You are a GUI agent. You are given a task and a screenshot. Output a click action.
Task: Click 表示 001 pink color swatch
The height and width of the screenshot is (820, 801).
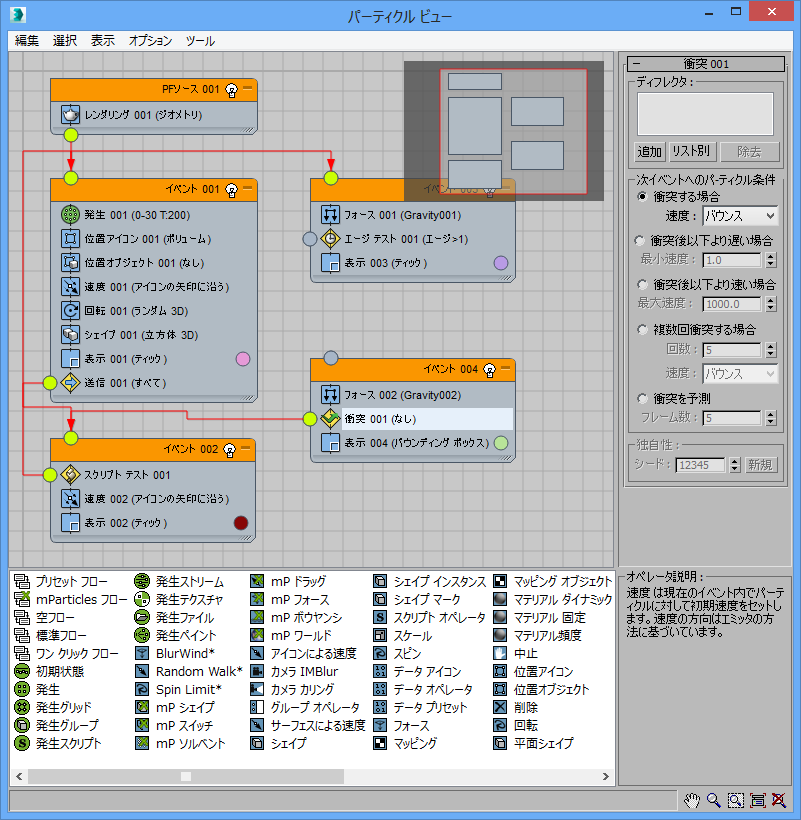click(x=243, y=359)
